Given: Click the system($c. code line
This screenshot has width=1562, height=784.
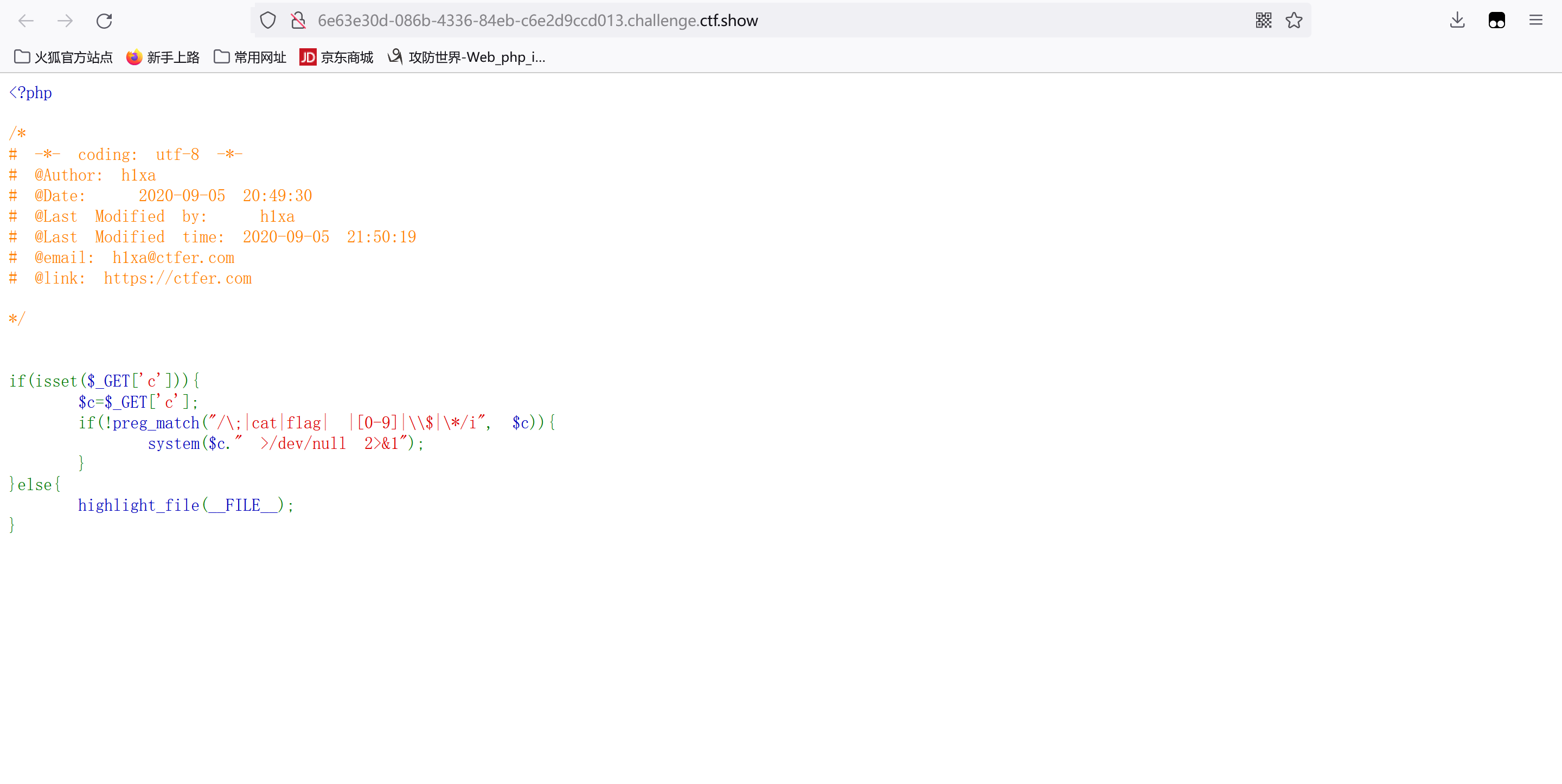Looking at the screenshot, I should (x=285, y=443).
